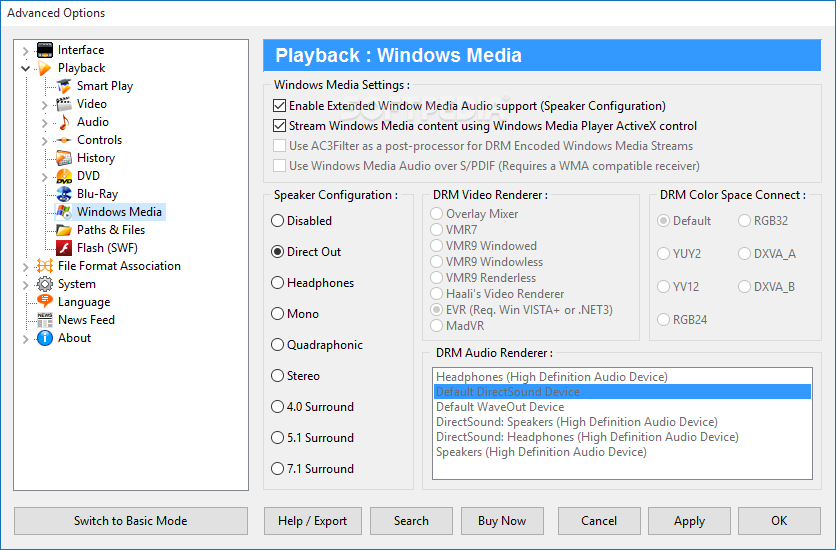Expand the System tree node
This screenshot has width=836, height=550.
click(26, 285)
